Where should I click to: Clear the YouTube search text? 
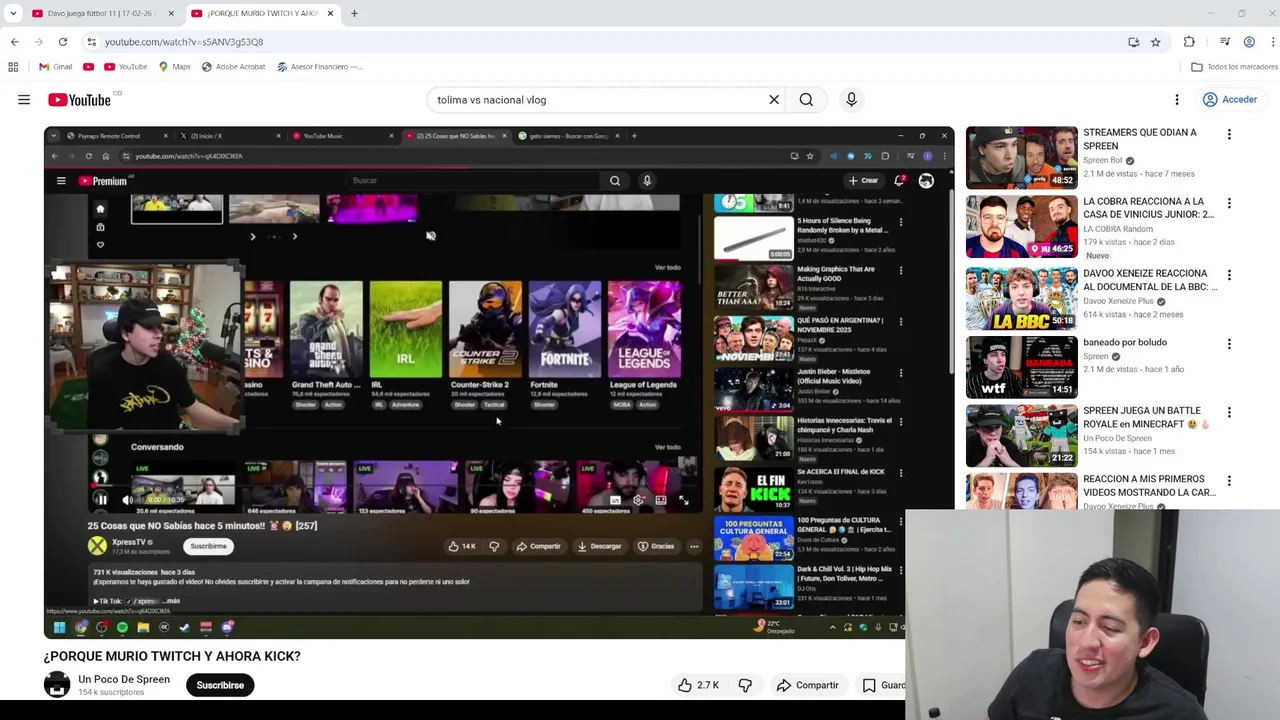(774, 100)
